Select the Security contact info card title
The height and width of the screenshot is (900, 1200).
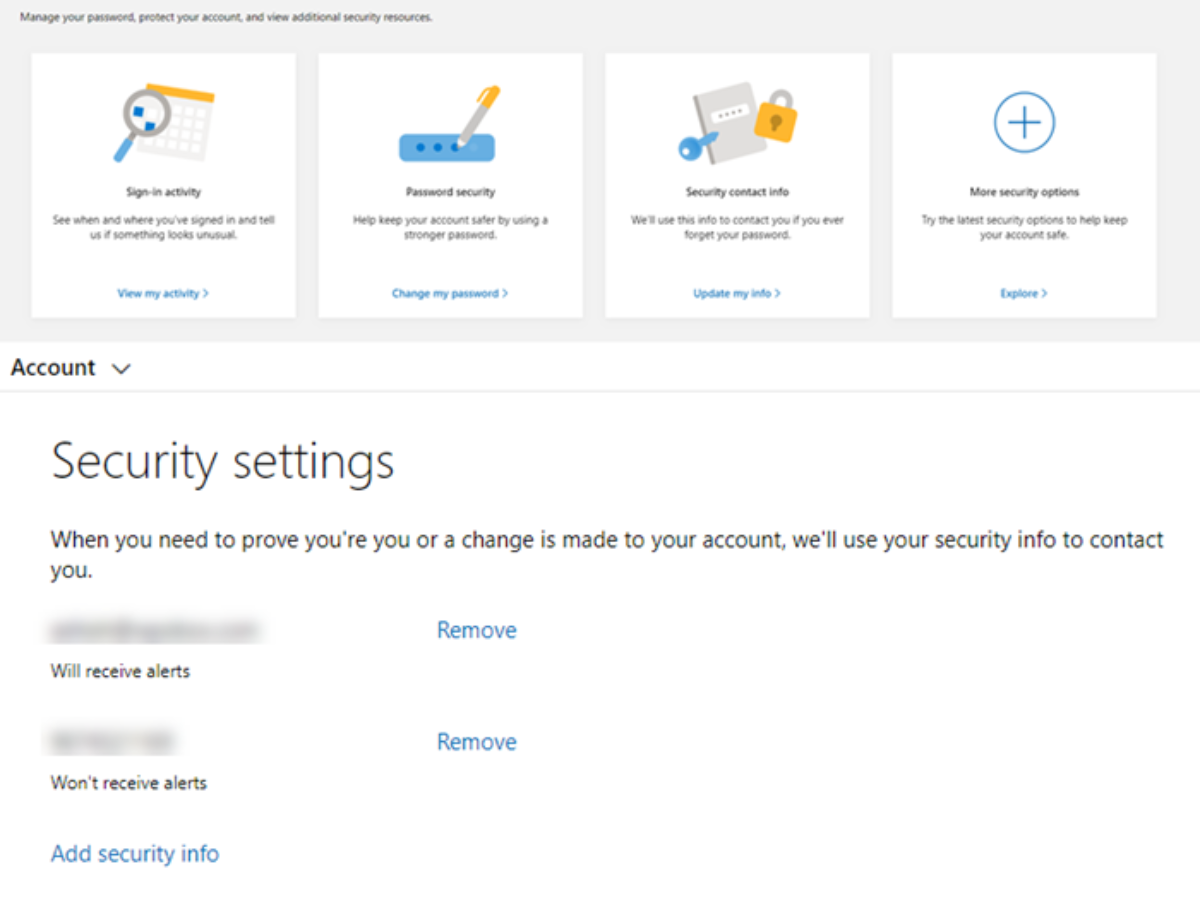(737, 192)
